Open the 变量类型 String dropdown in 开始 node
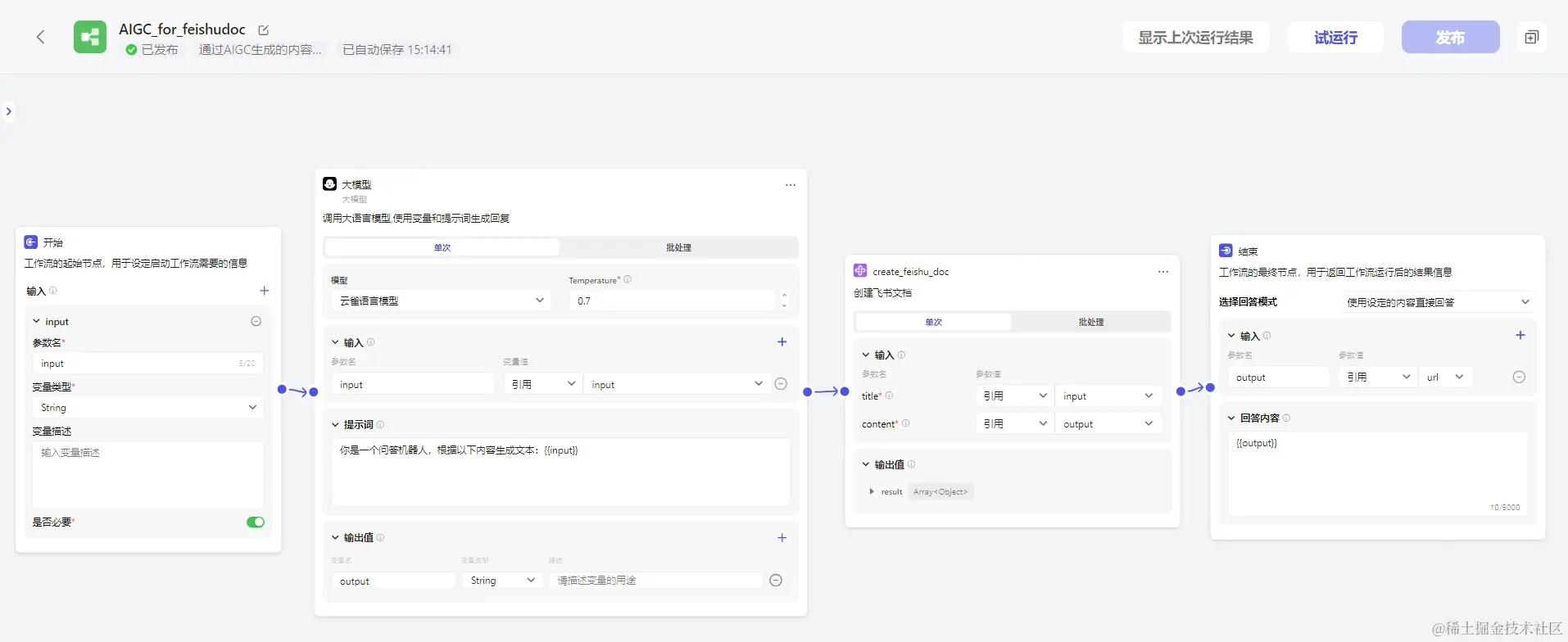1568x642 pixels. (x=148, y=408)
